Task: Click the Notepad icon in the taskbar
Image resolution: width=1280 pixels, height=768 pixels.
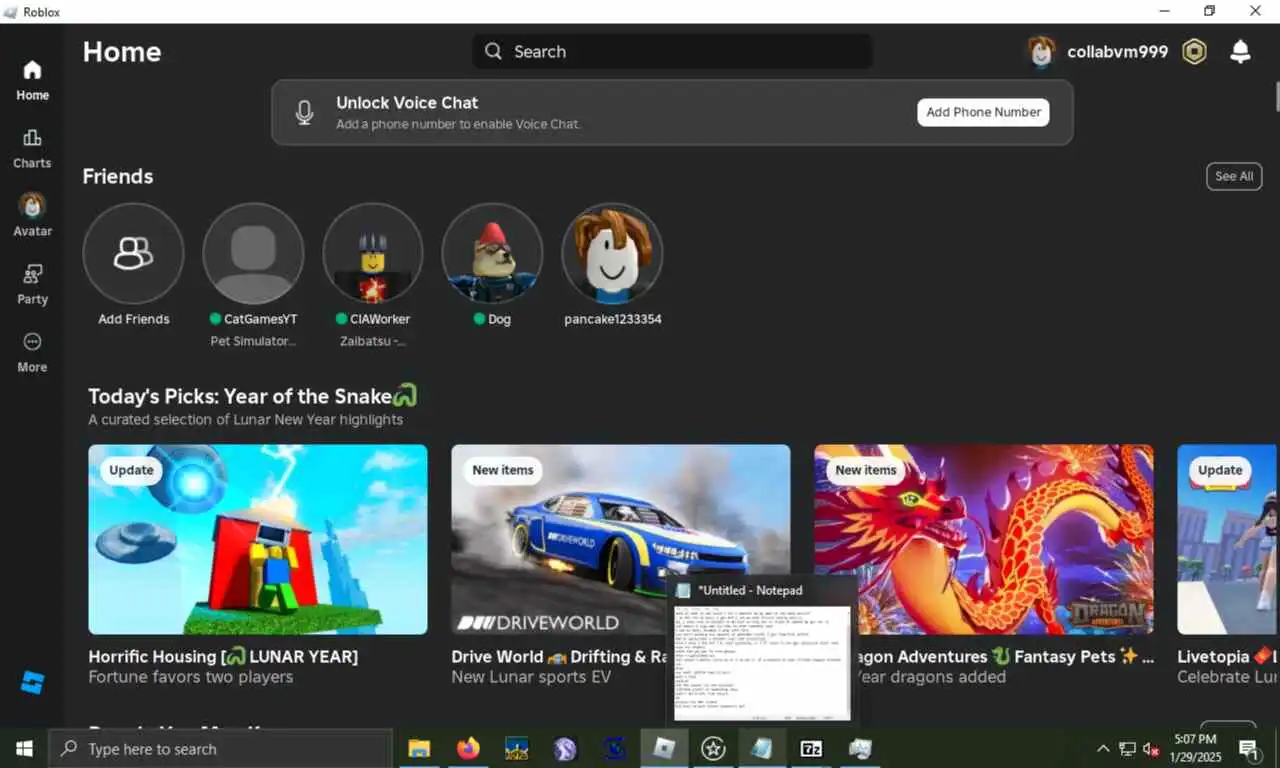Action: coord(762,749)
